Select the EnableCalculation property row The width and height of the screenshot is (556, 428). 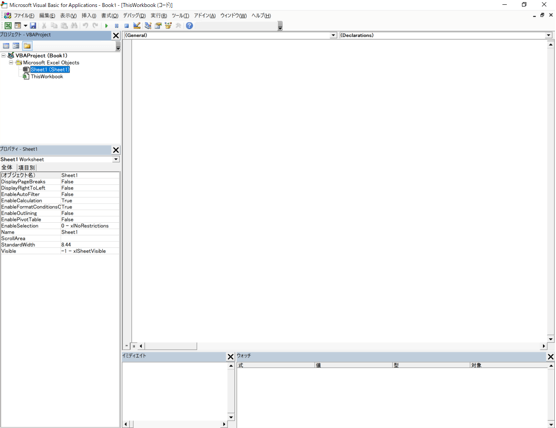(x=60, y=200)
